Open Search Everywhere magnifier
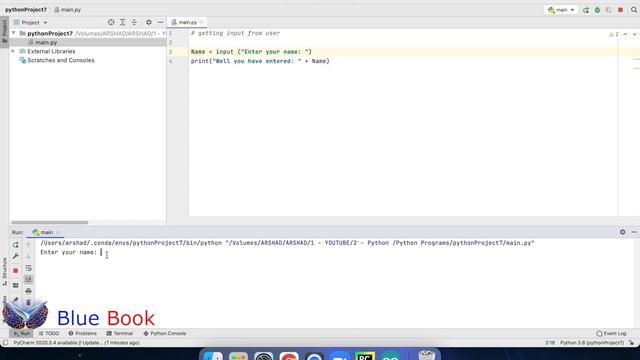Image resolution: width=640 pixels, height=360 pixels. click(634, 10)
